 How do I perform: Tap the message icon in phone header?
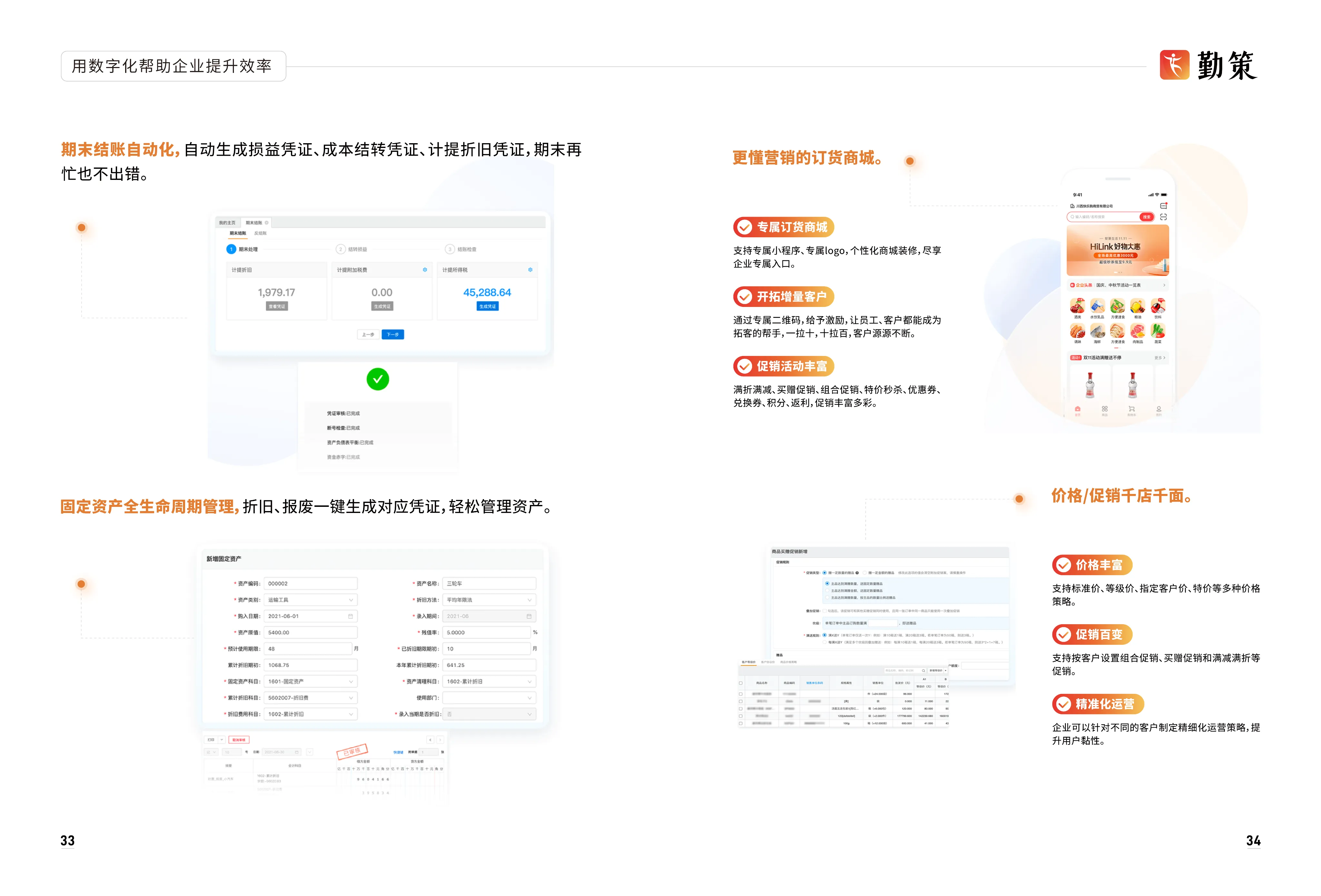(x=1163, y=206)
